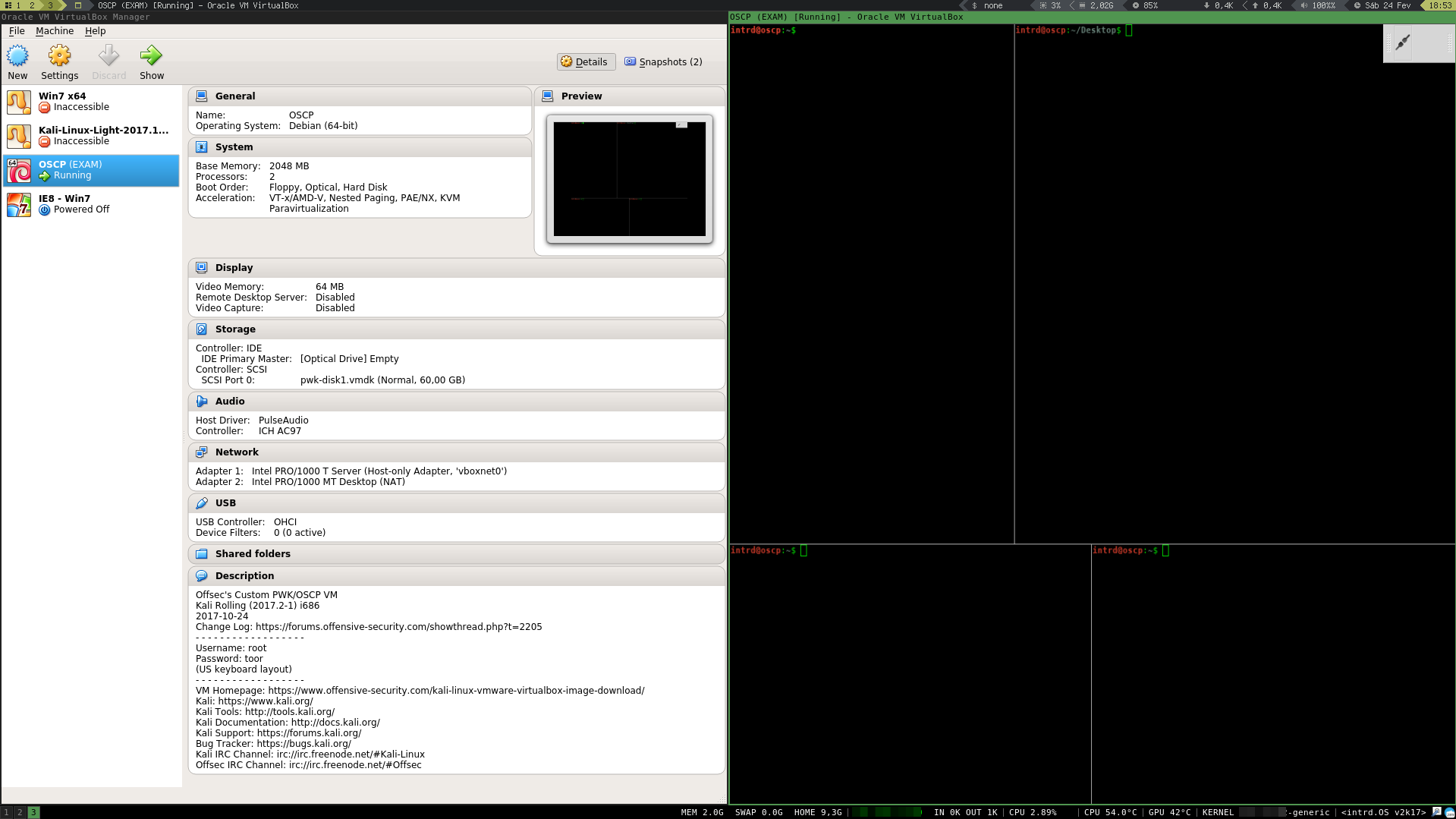Select OSCP (EXAM) in VM list
This screenshot has height=819, width=1456.
click(x=91, y=170)
